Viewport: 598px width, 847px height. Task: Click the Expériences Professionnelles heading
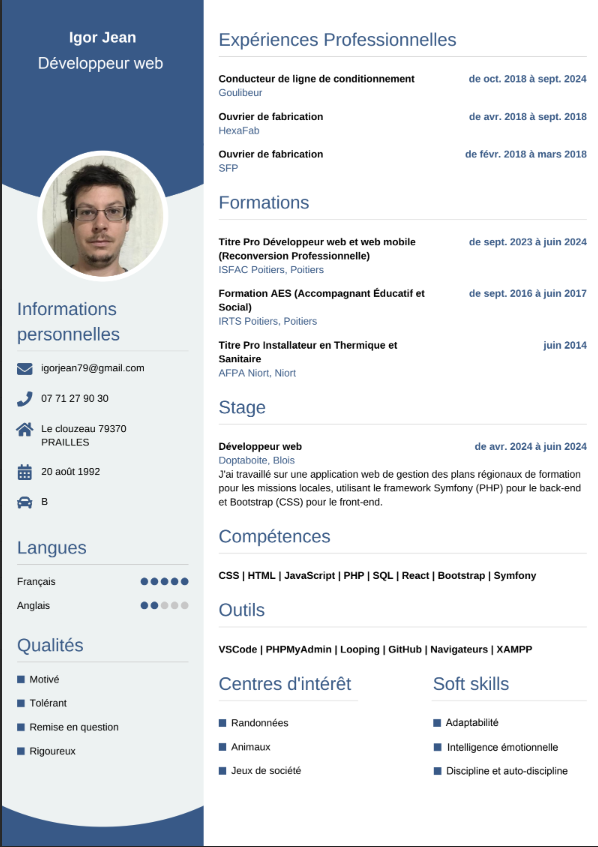click(x=337, y=39)
